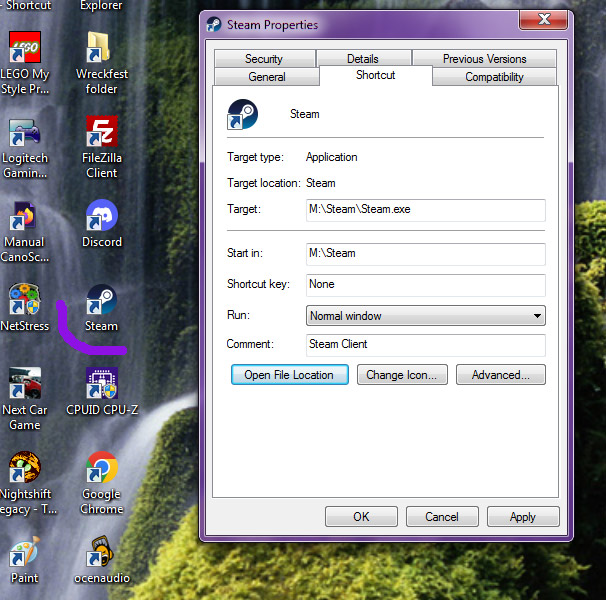This screenshot has height=600, width=606.
Task: Open the Previous Versions tab
Action: tap(485, 59)
